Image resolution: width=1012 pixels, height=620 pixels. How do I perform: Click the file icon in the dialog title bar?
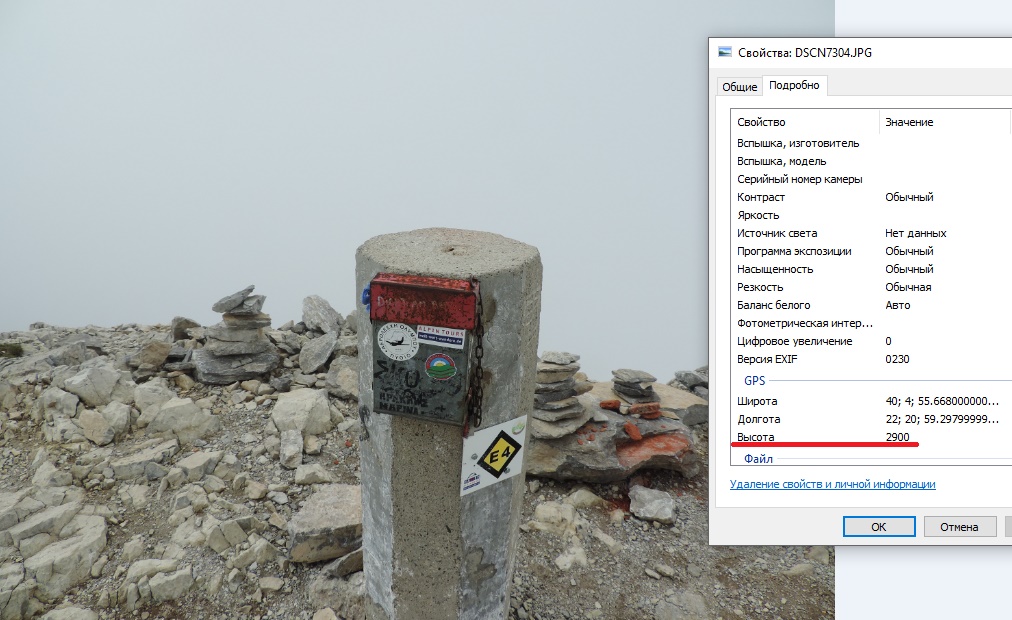(x=725, y=53)
